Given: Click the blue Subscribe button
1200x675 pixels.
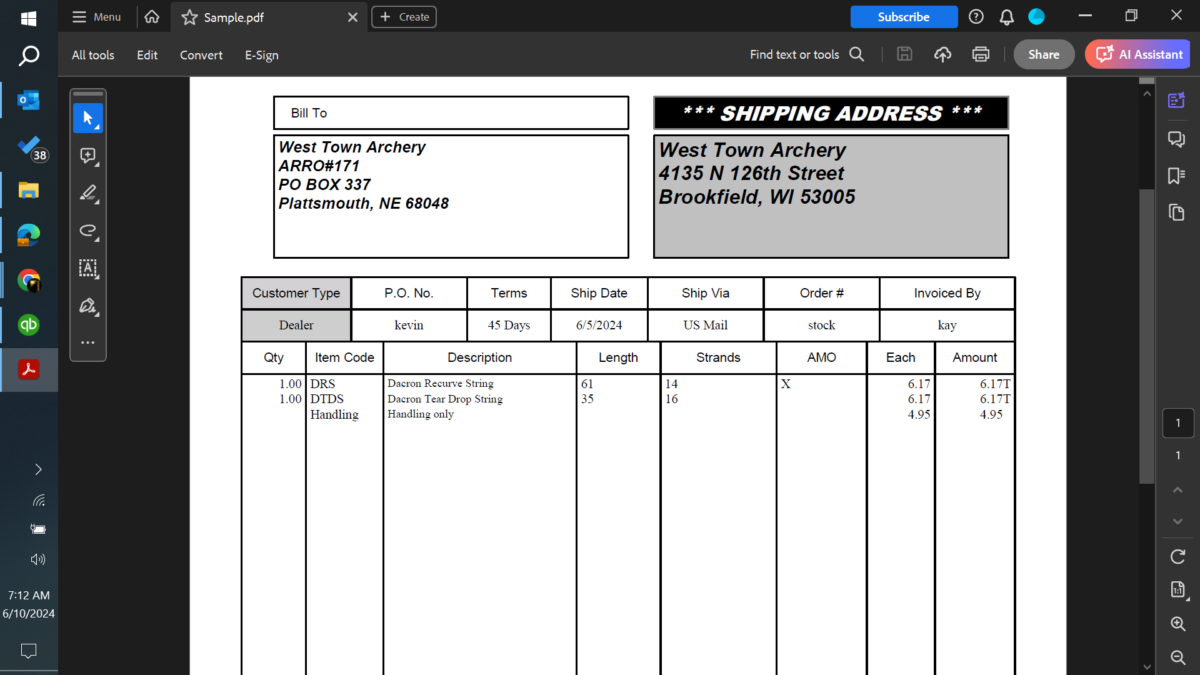Looking at the screenshot, I should 903,17.
